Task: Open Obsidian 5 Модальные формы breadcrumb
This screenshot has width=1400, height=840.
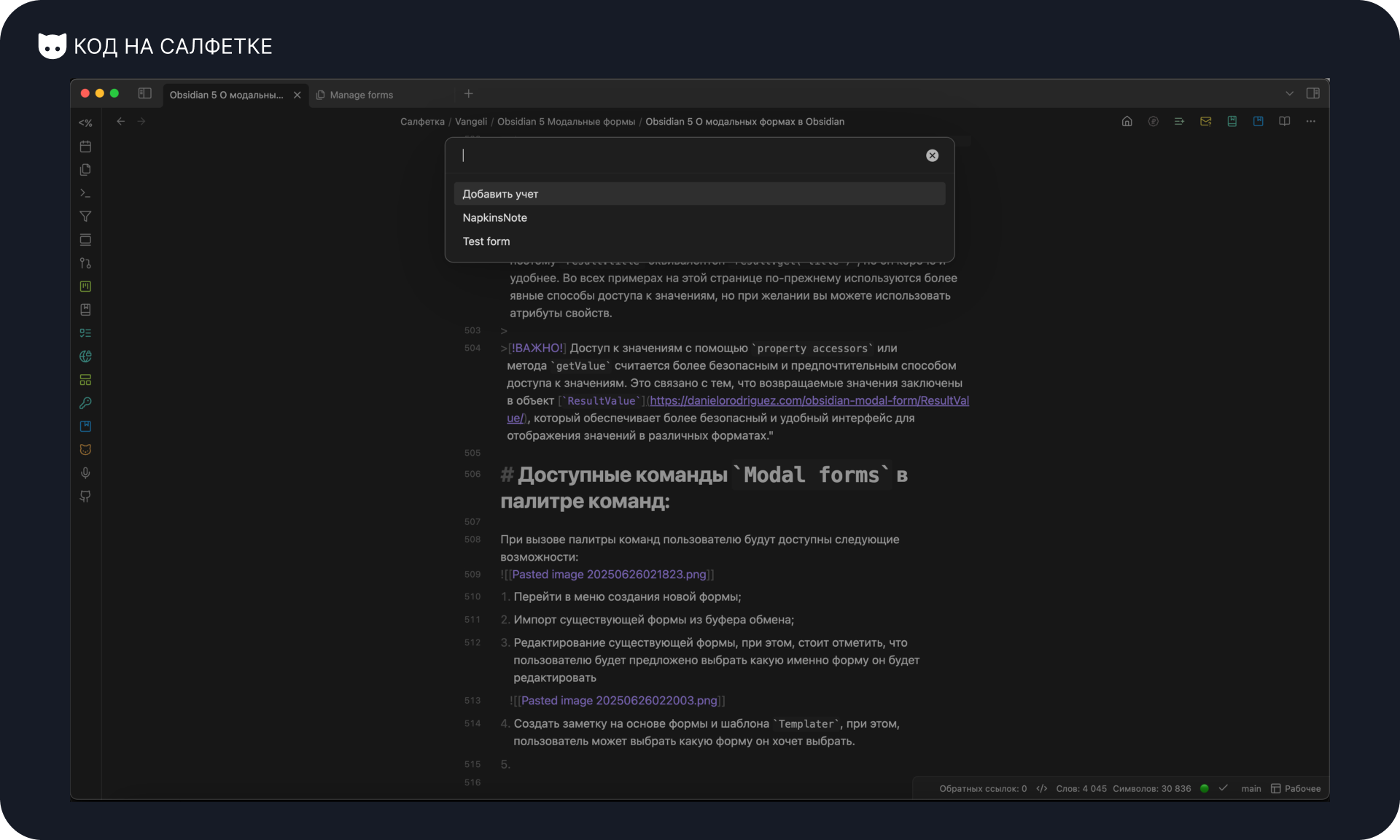Action: pos(566,122)
